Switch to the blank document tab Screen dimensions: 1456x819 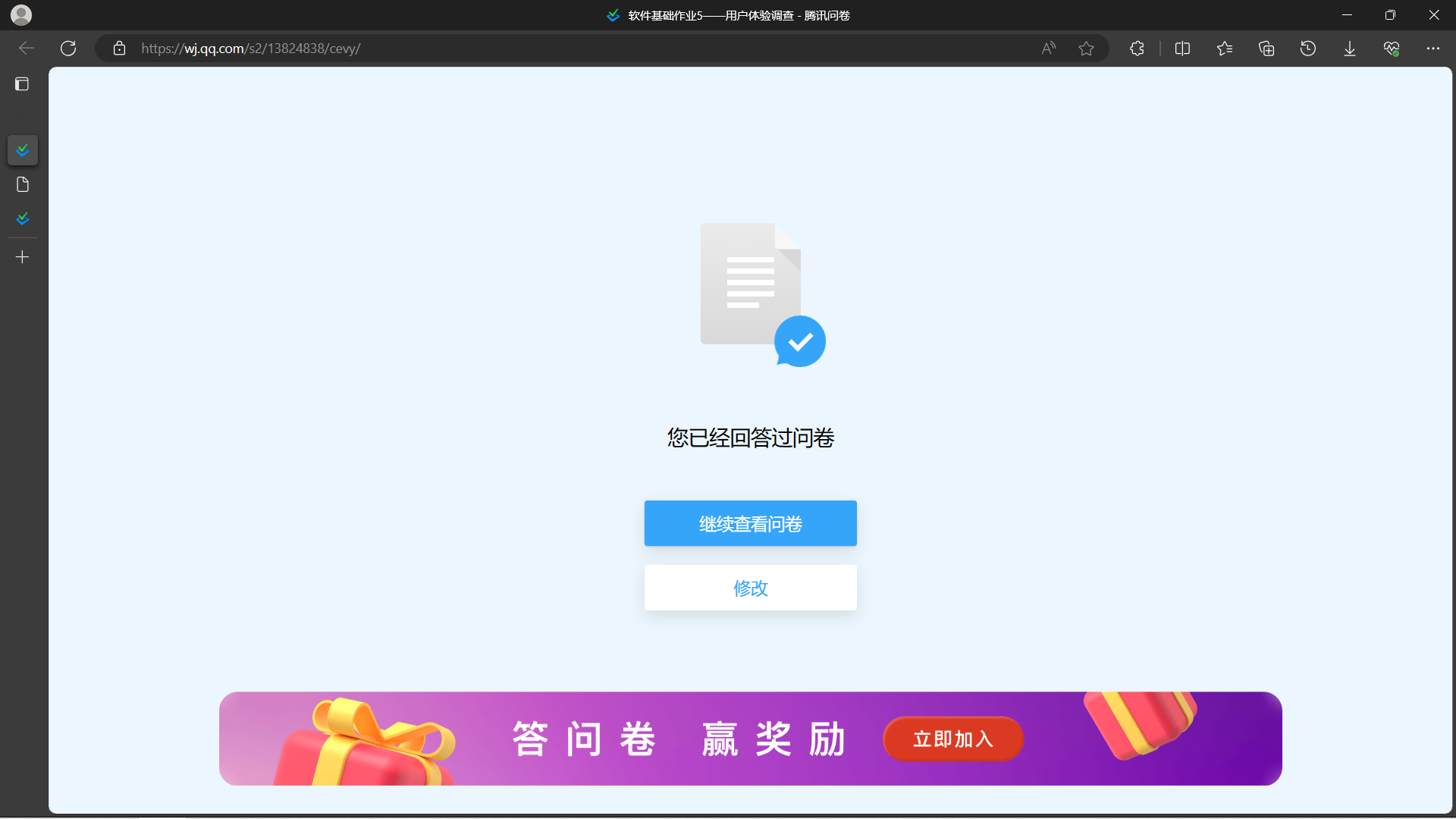pyautogui.click(x=23, y=184)
